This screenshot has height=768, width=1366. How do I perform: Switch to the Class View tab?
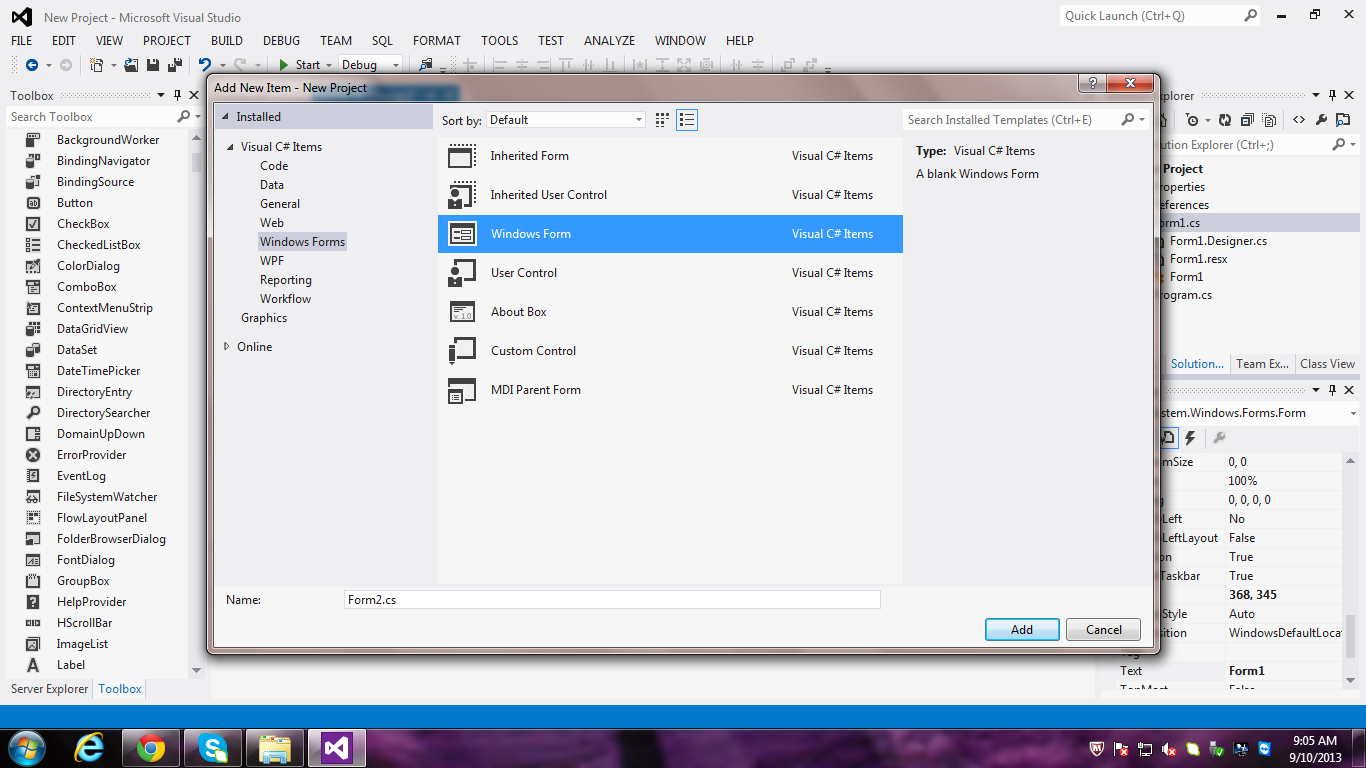(1327, 364)
